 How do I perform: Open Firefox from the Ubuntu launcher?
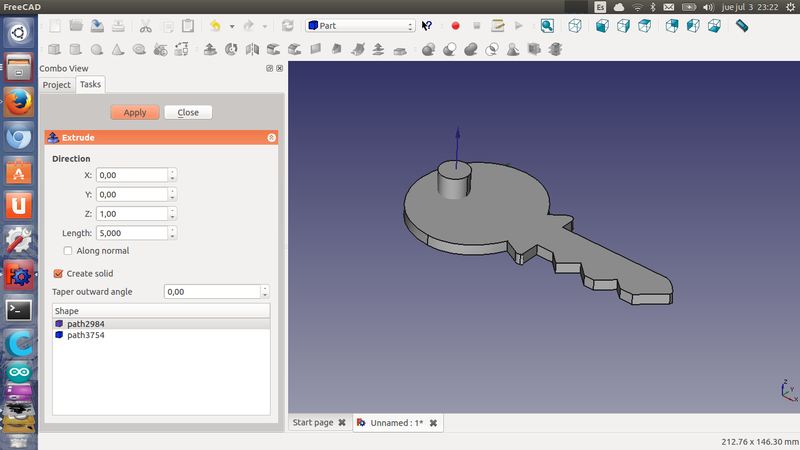coord(18,103)
